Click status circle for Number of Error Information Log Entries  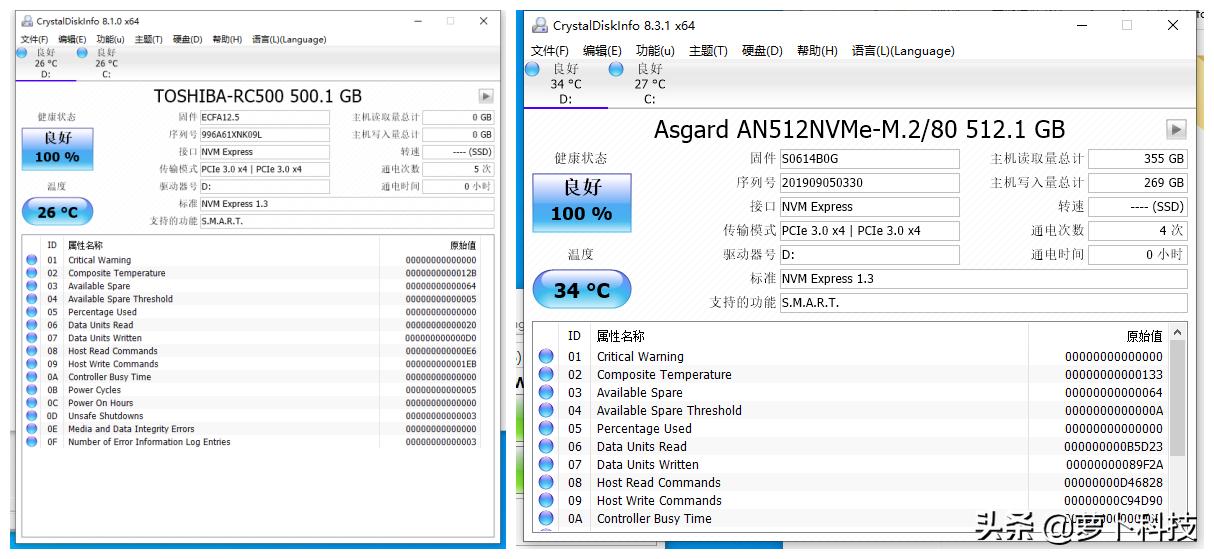32,442
